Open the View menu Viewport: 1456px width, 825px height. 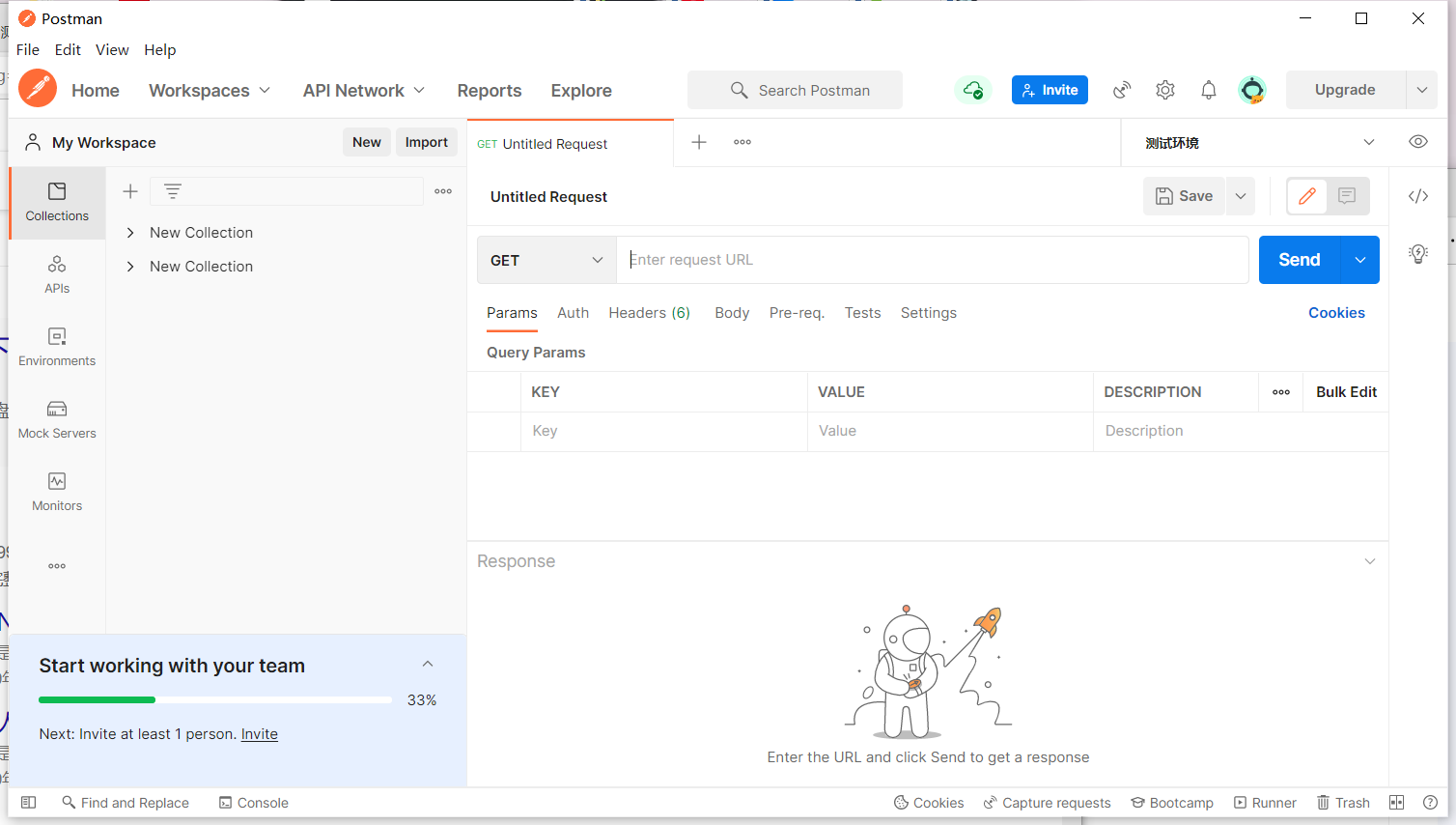point(112,50)
